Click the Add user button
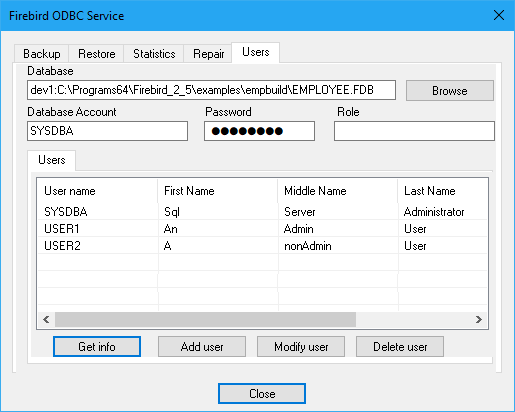The height and width of the screenshot is (412, 515). pyautogui.click(x=202, y=347)
